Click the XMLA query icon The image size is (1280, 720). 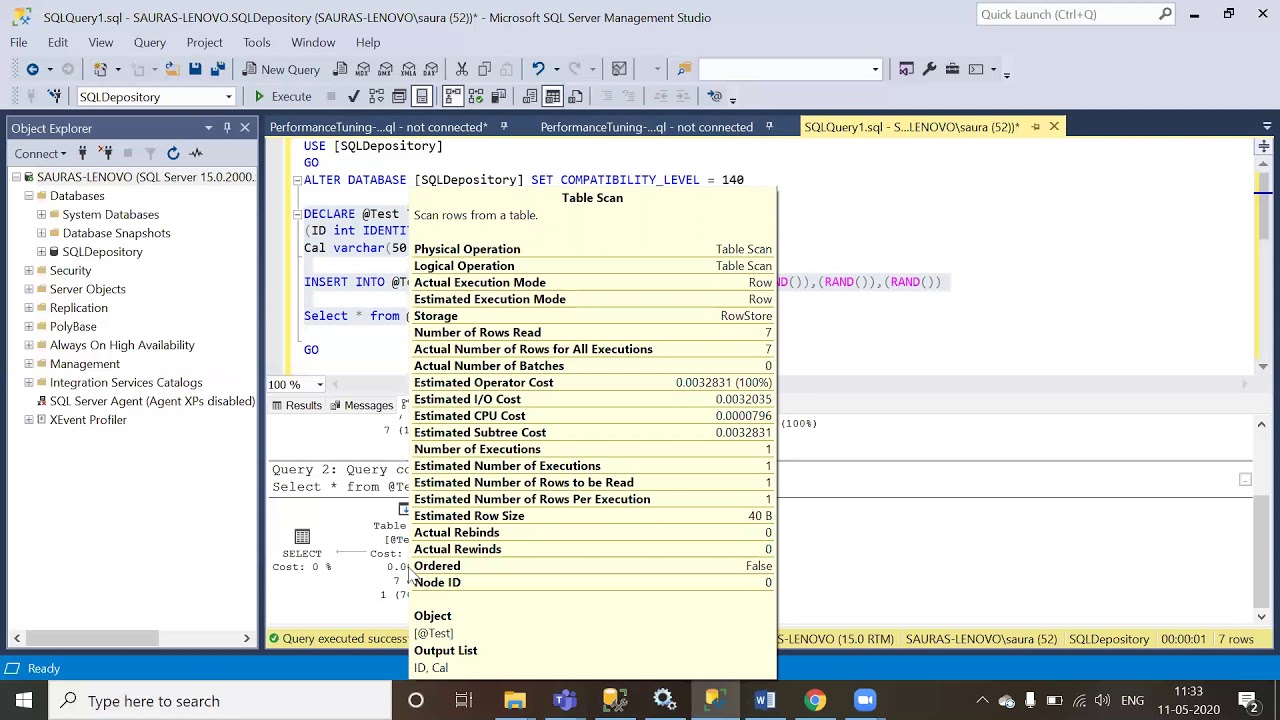(x=408, y=69)
